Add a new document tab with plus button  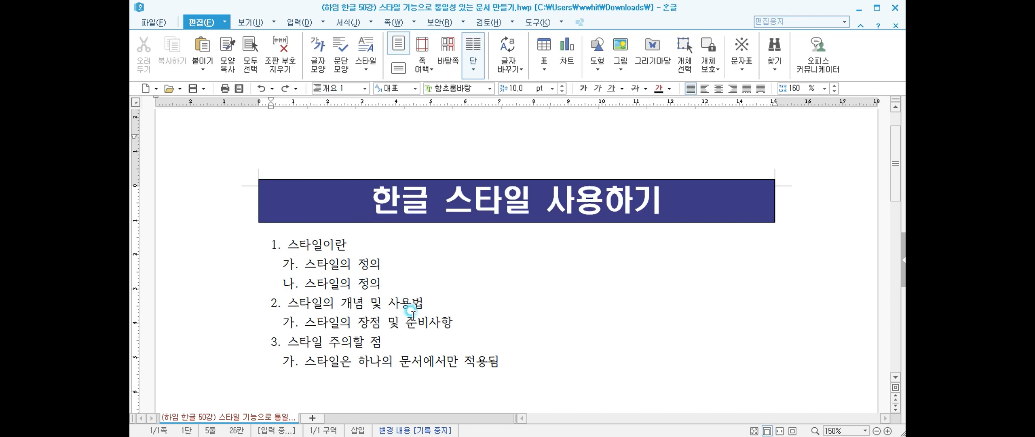click(x=312, y=417)
